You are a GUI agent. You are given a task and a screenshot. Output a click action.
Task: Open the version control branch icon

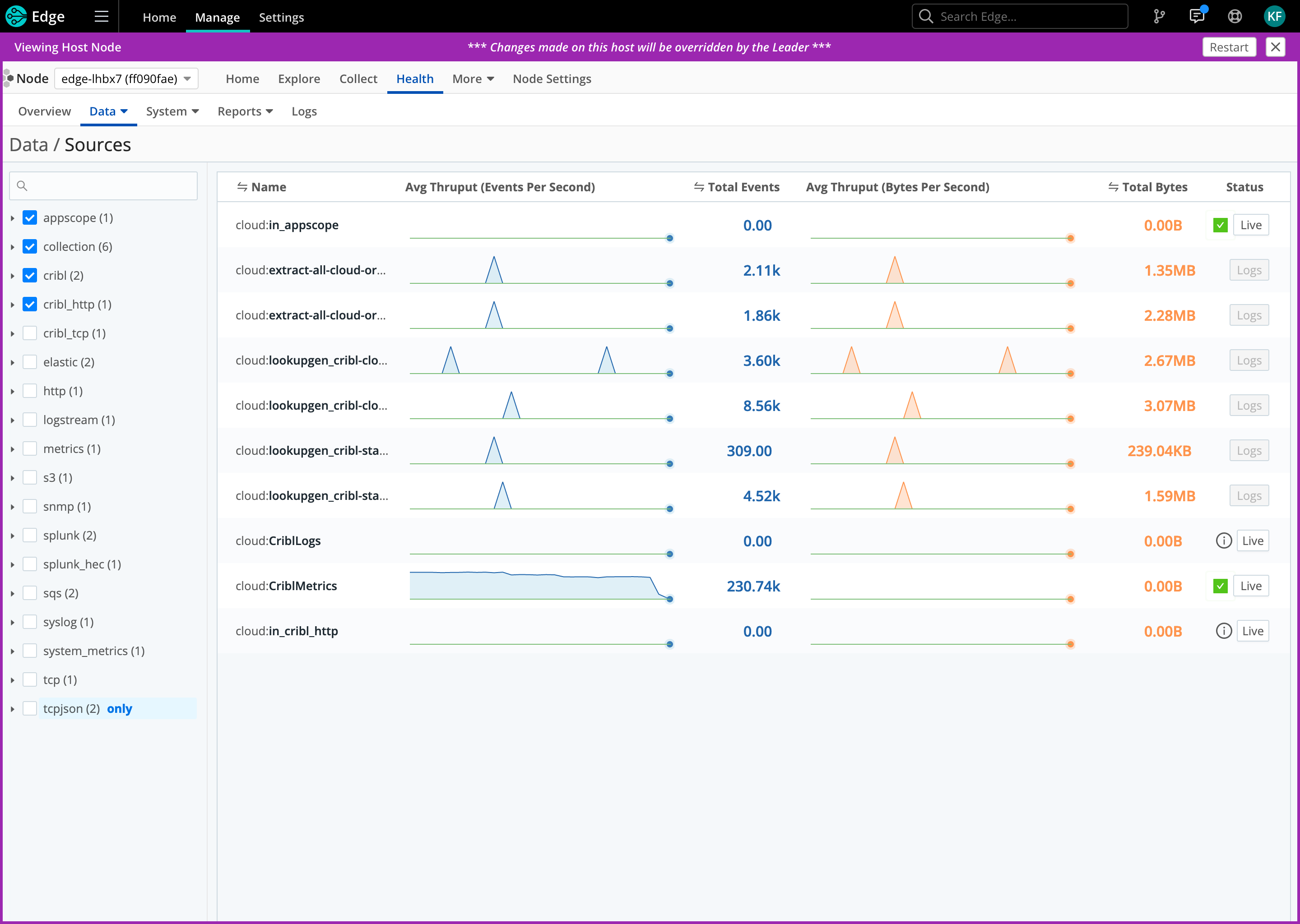[x=1159, y=16]
